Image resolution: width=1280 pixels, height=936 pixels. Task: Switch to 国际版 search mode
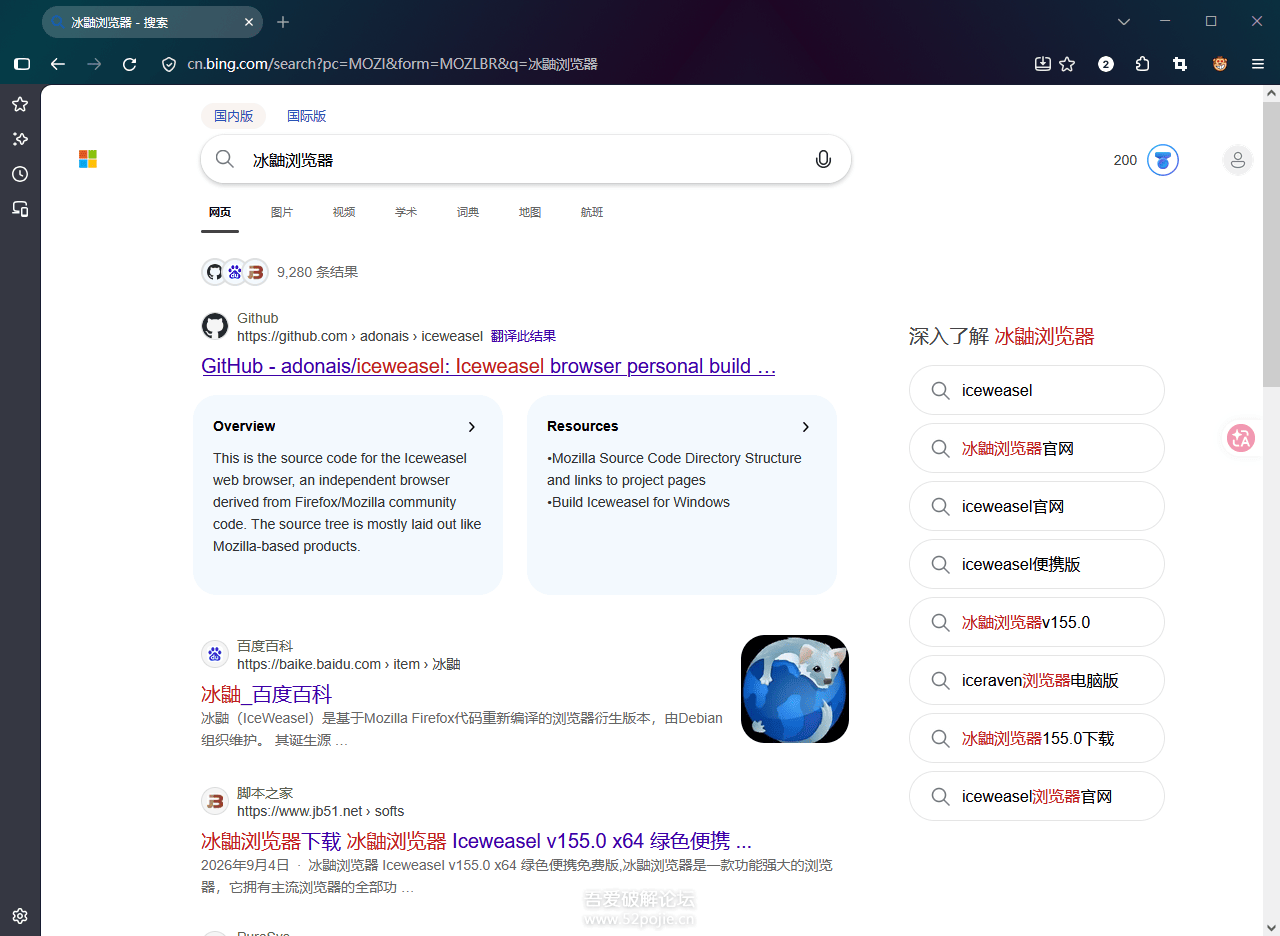coord(307,116)
